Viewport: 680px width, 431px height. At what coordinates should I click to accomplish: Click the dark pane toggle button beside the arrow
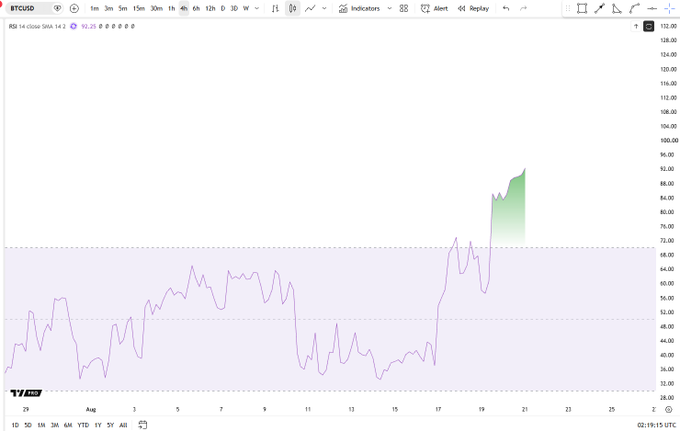click(x=648, y=26)
